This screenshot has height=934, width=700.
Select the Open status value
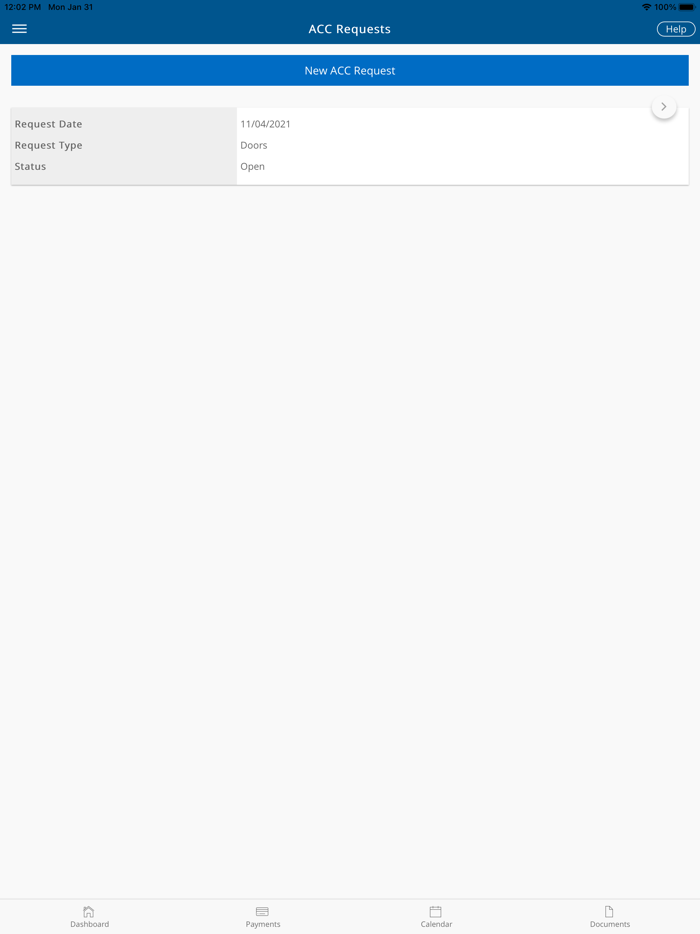(253, 167)
